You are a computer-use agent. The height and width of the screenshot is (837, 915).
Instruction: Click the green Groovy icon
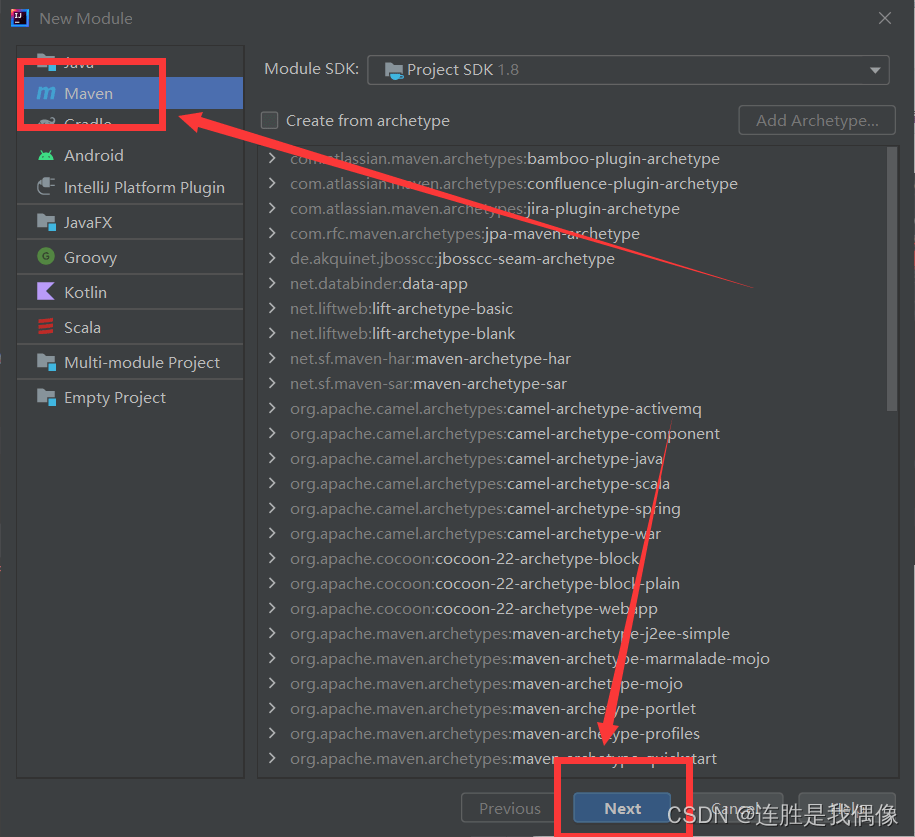[46, 256]
